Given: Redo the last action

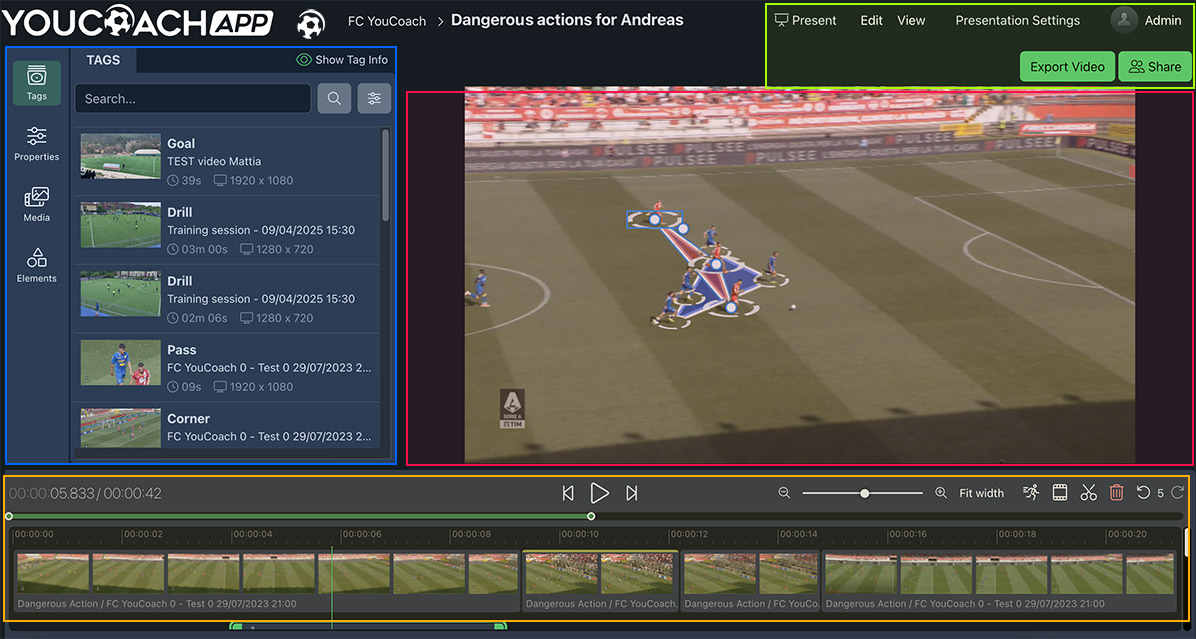Looking at the screenshot, I should point(1178,493).
